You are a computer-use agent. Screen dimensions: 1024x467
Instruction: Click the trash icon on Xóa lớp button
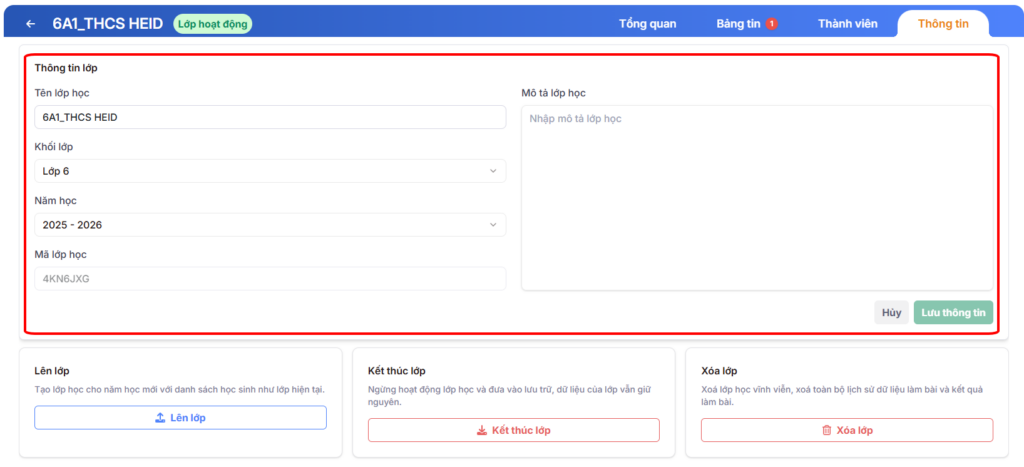coord(826,431)
